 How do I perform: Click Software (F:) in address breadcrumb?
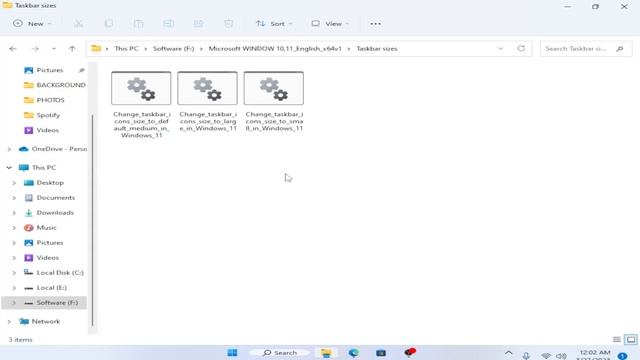pos(173,49)
